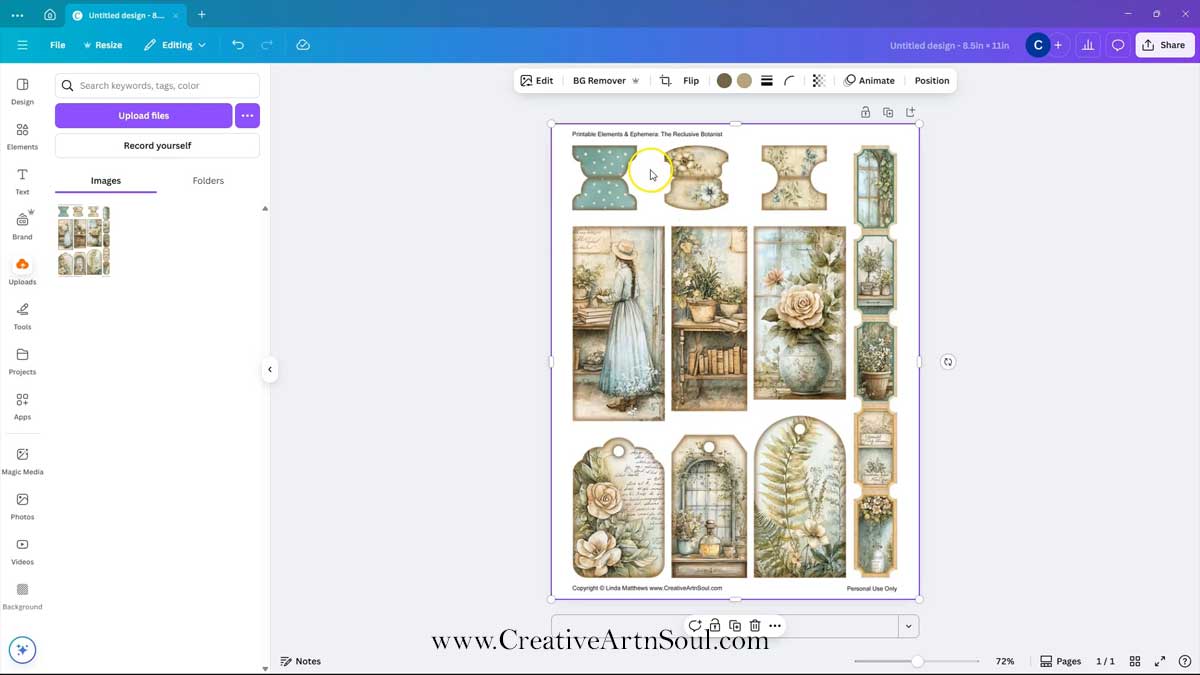Viewport: 1200px width, 675px height.
Task: Open the Uploads panel
Action: [x=22, y=271]
